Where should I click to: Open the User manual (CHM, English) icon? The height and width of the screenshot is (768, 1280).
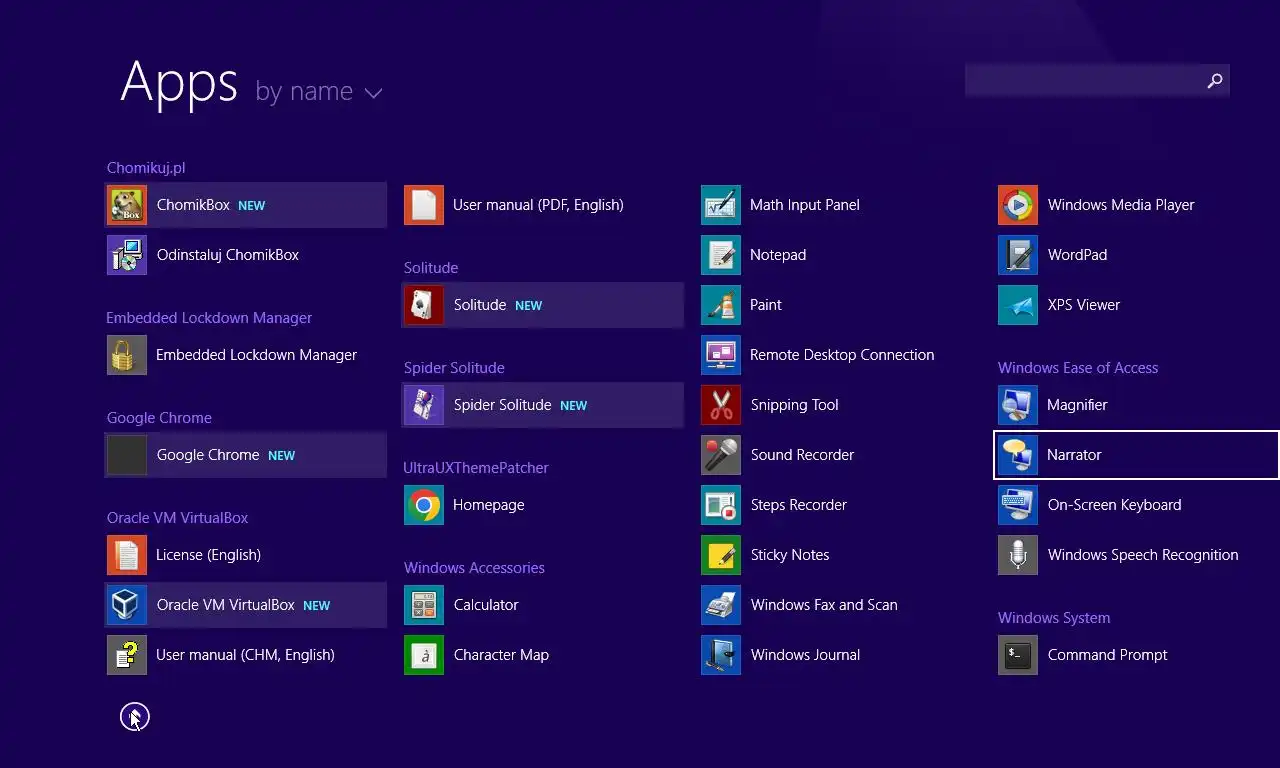pyautogui.click(x=127, y=655)
